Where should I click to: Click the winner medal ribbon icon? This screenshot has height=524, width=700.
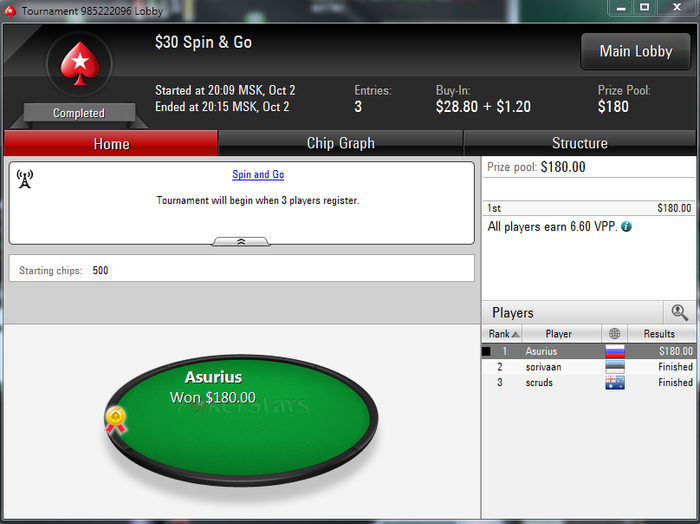[116, 420]
